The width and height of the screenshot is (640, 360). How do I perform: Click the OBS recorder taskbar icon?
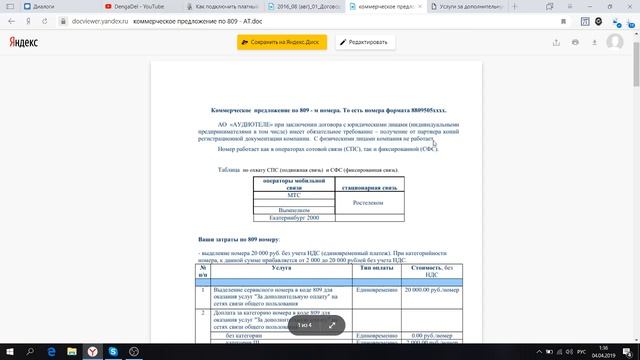pos(134,351)
